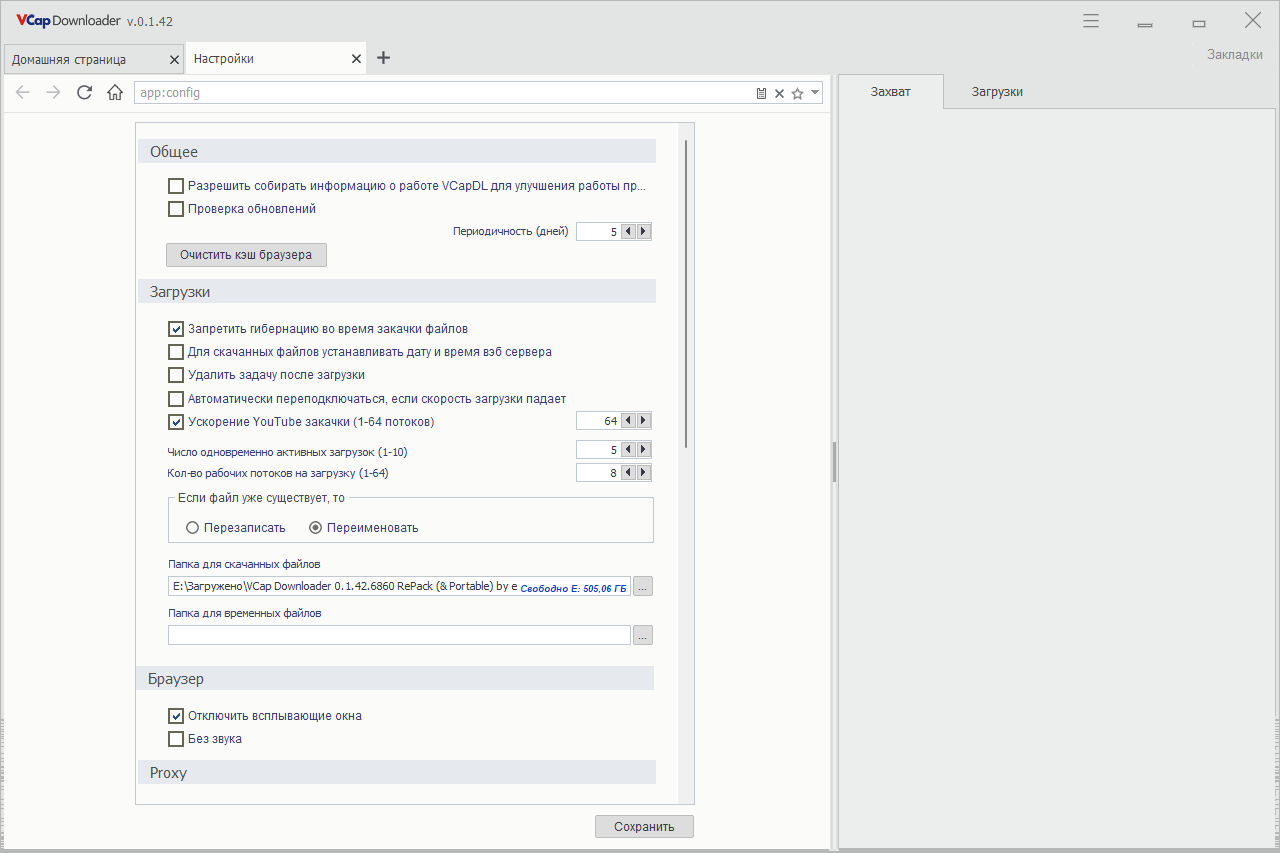Click the reload page icon
Viewport: 1280px width, 853px height.
point(84,93)
